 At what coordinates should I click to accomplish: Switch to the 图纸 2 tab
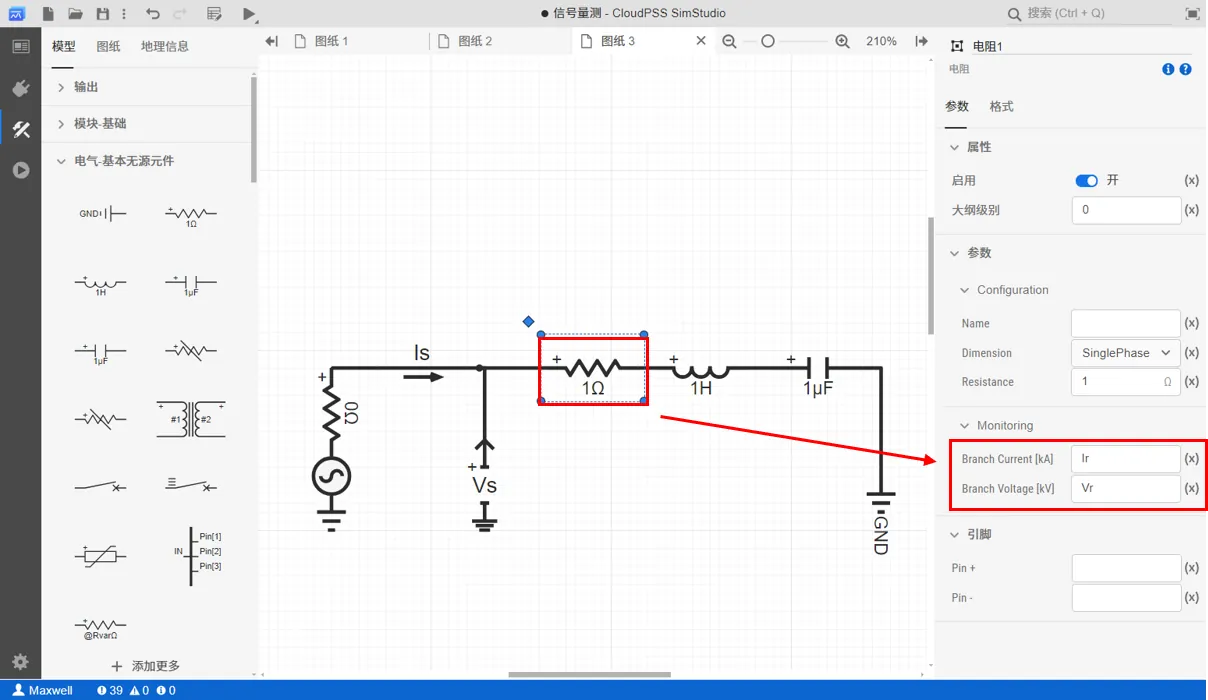[475, 41]
